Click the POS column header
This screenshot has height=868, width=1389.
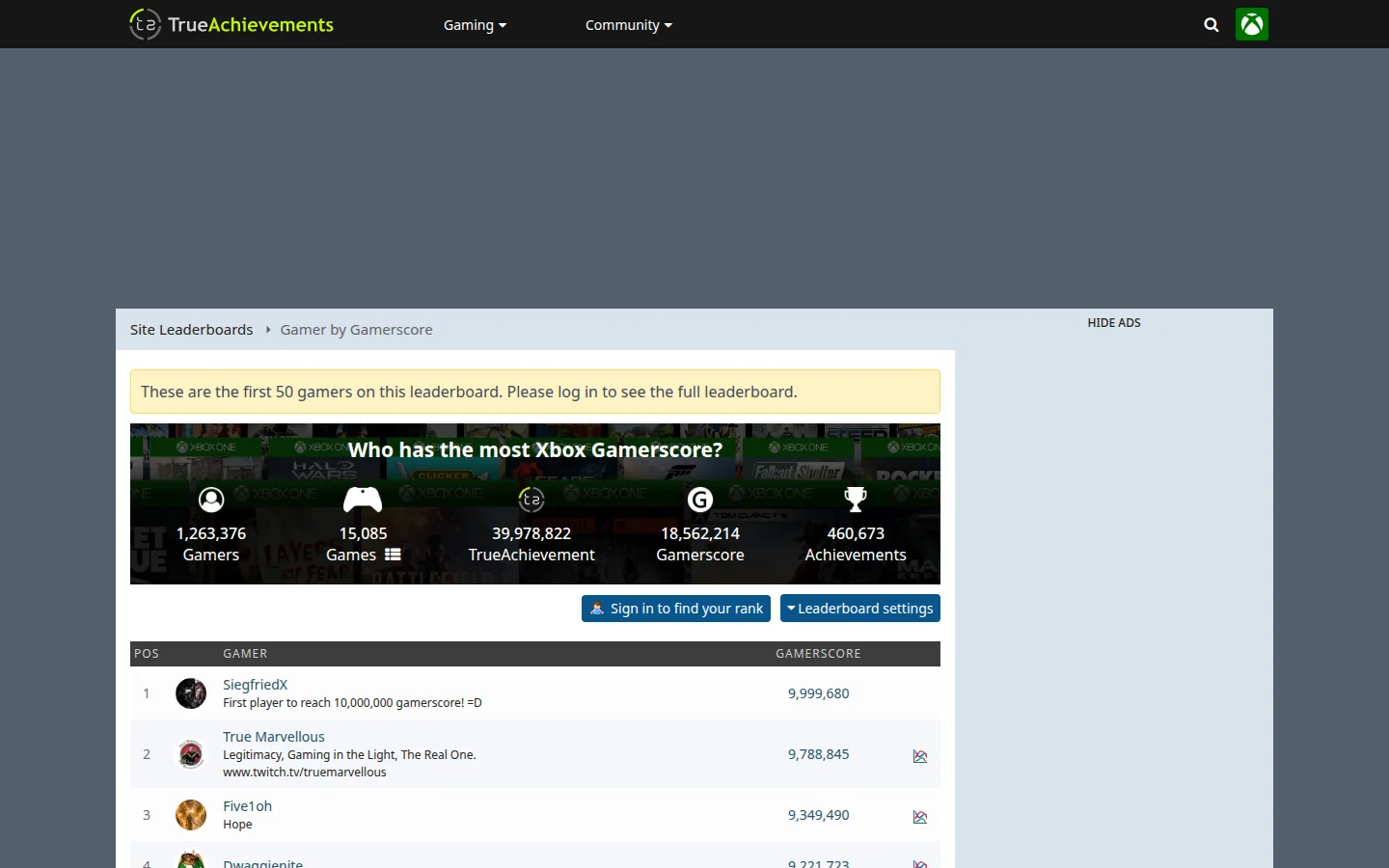point(147,654)
